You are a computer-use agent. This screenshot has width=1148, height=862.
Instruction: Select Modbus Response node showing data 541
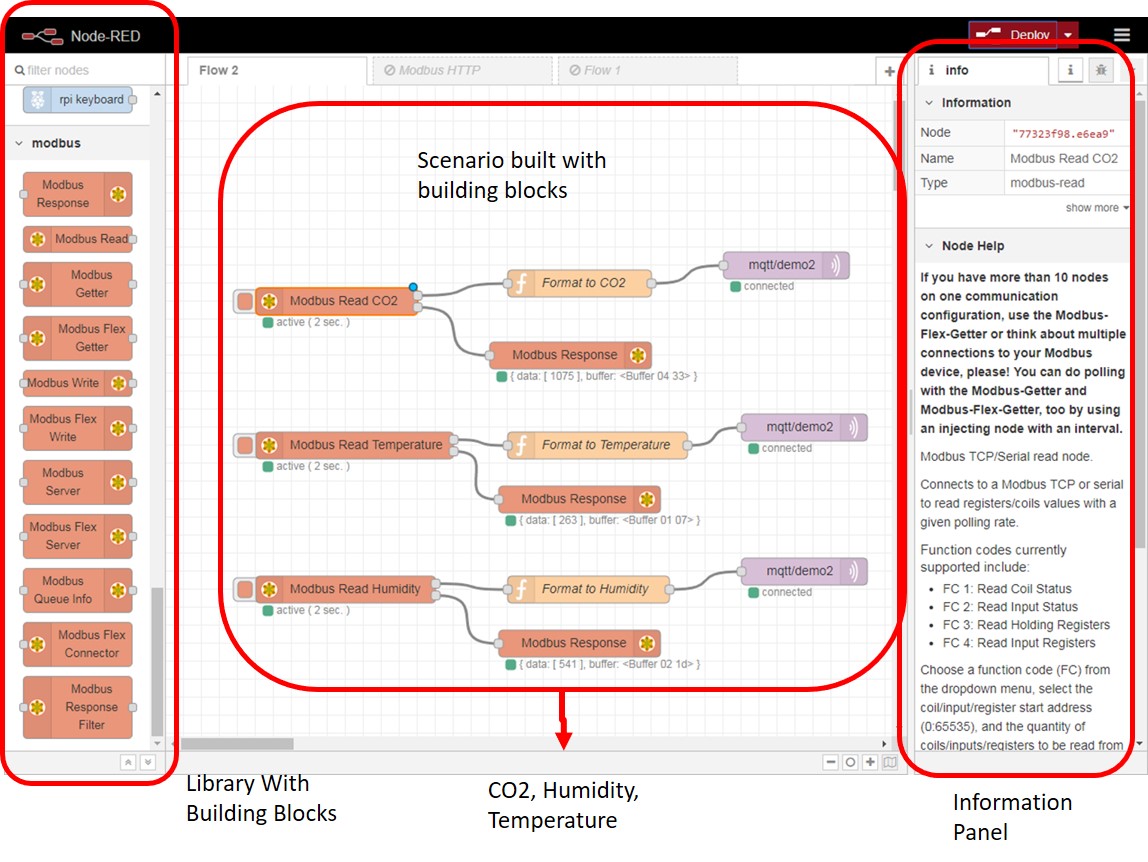[x=579, y=643]
